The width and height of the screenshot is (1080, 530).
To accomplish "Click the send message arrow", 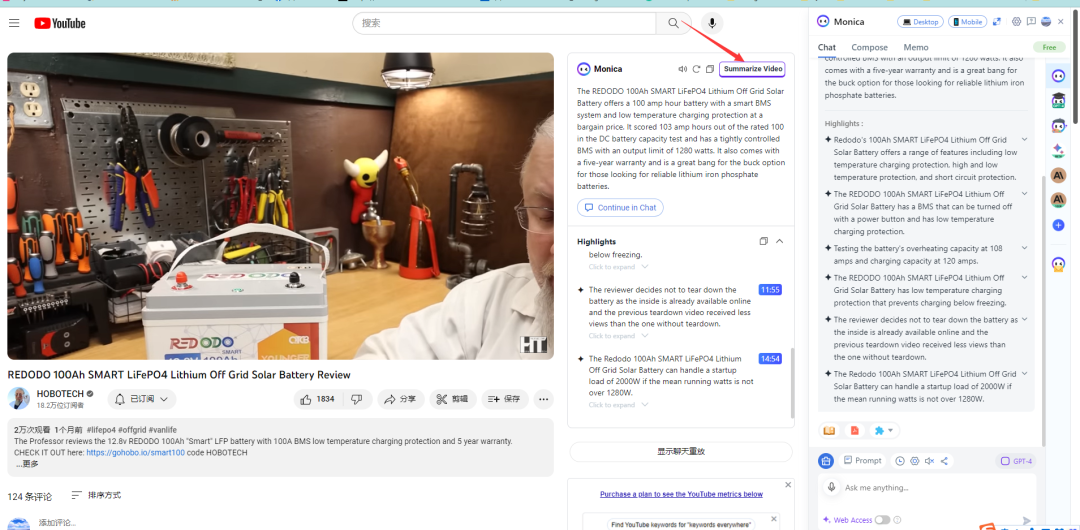I will click(1026, 521).
